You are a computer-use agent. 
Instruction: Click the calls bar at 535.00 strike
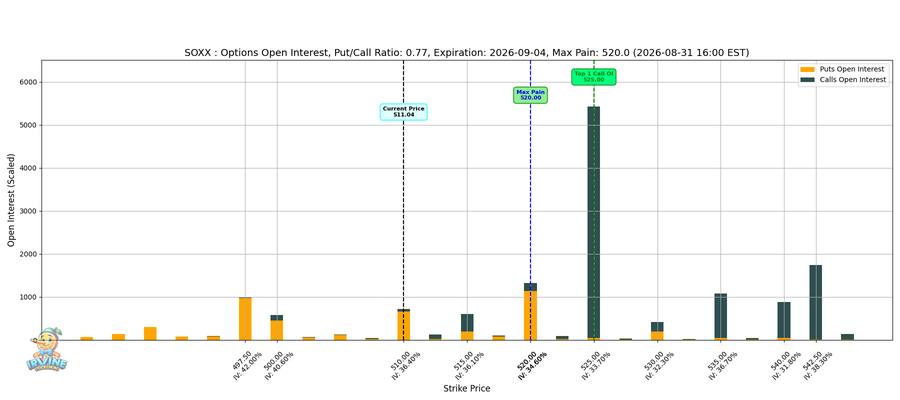[x=720, y=317]
